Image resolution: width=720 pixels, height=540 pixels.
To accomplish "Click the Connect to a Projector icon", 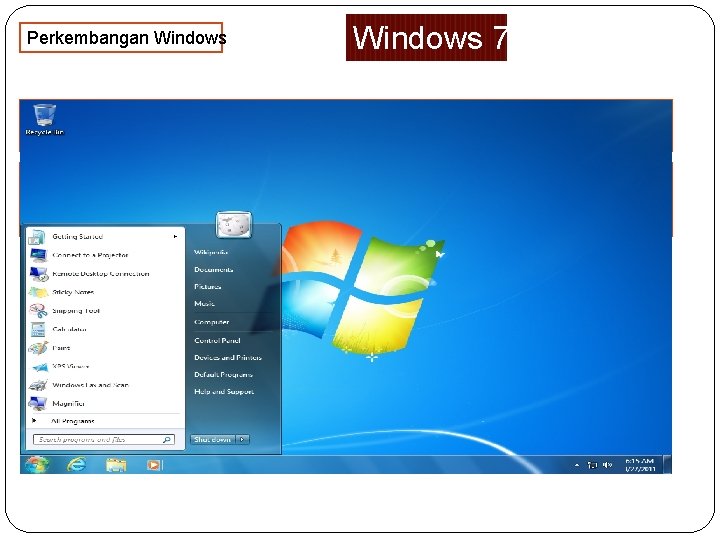I will 38,255.
